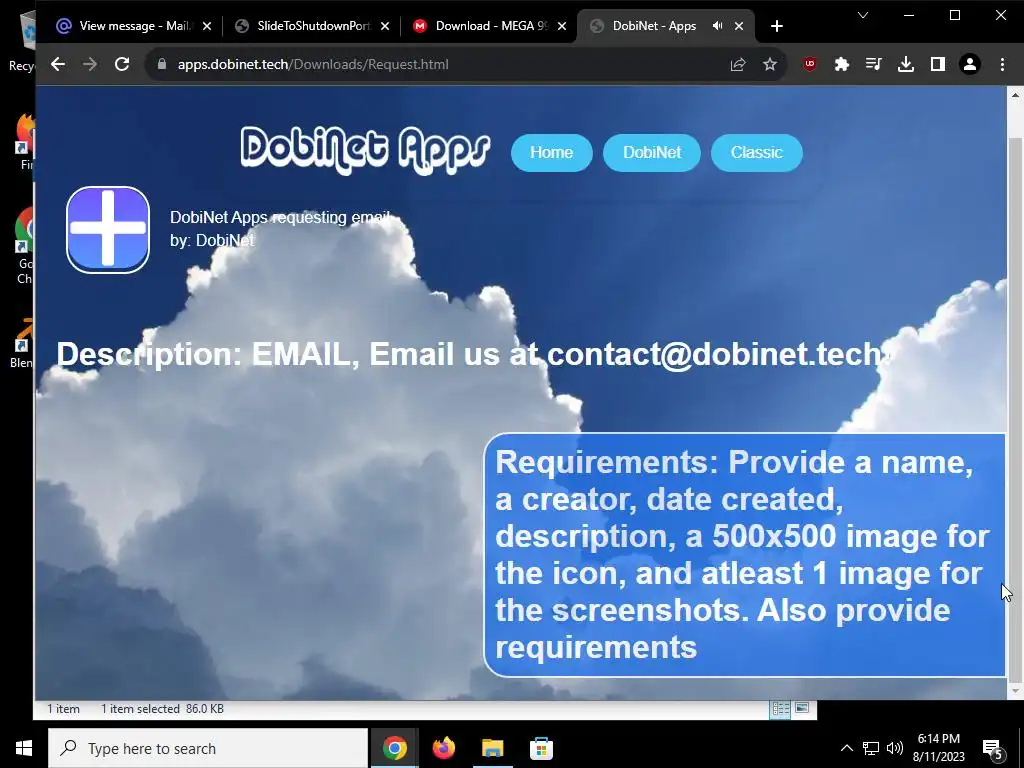Click the scrollbar down arrow

click(x=1015, y=691)
